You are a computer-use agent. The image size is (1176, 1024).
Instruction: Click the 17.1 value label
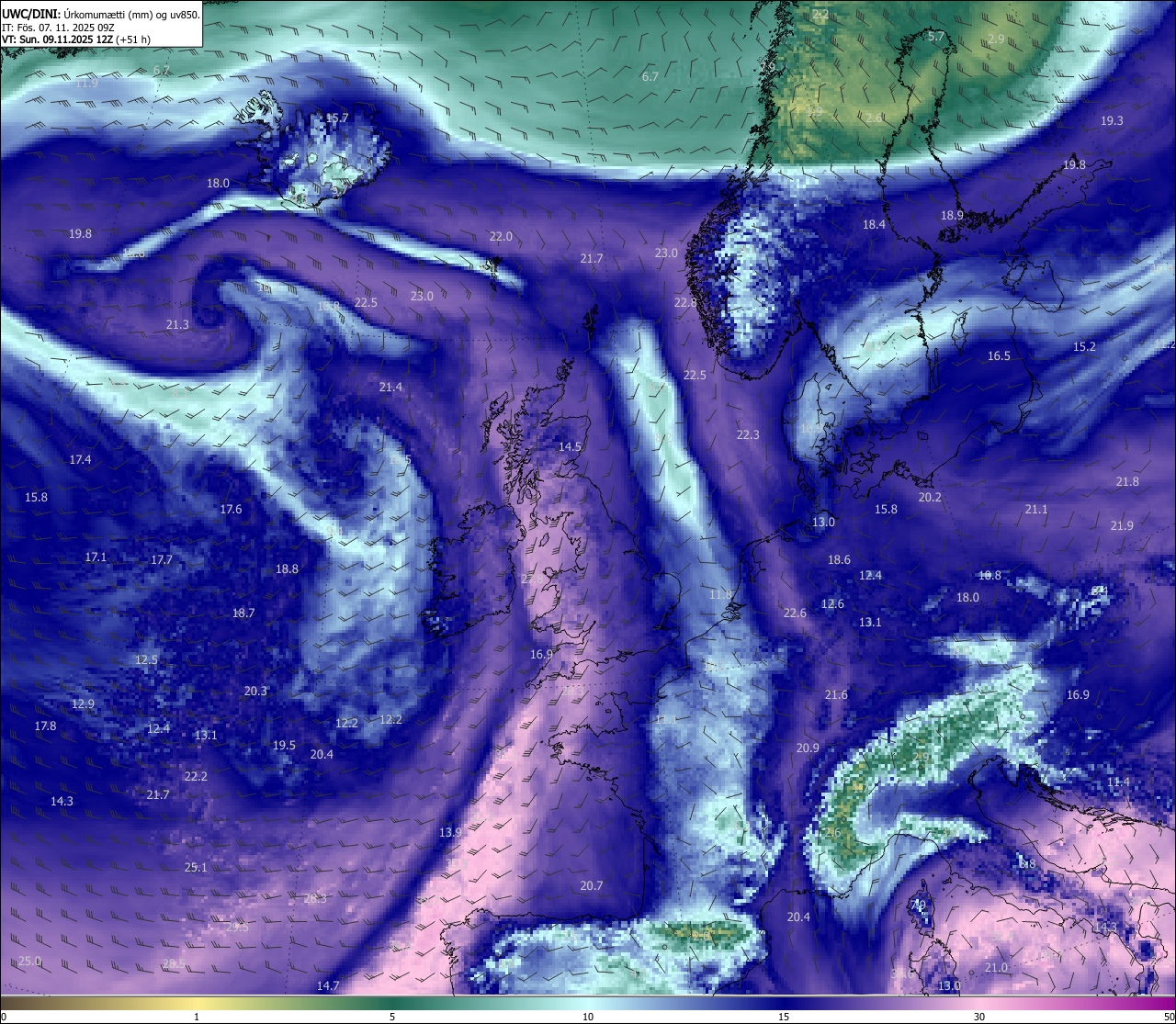point(96,557)
